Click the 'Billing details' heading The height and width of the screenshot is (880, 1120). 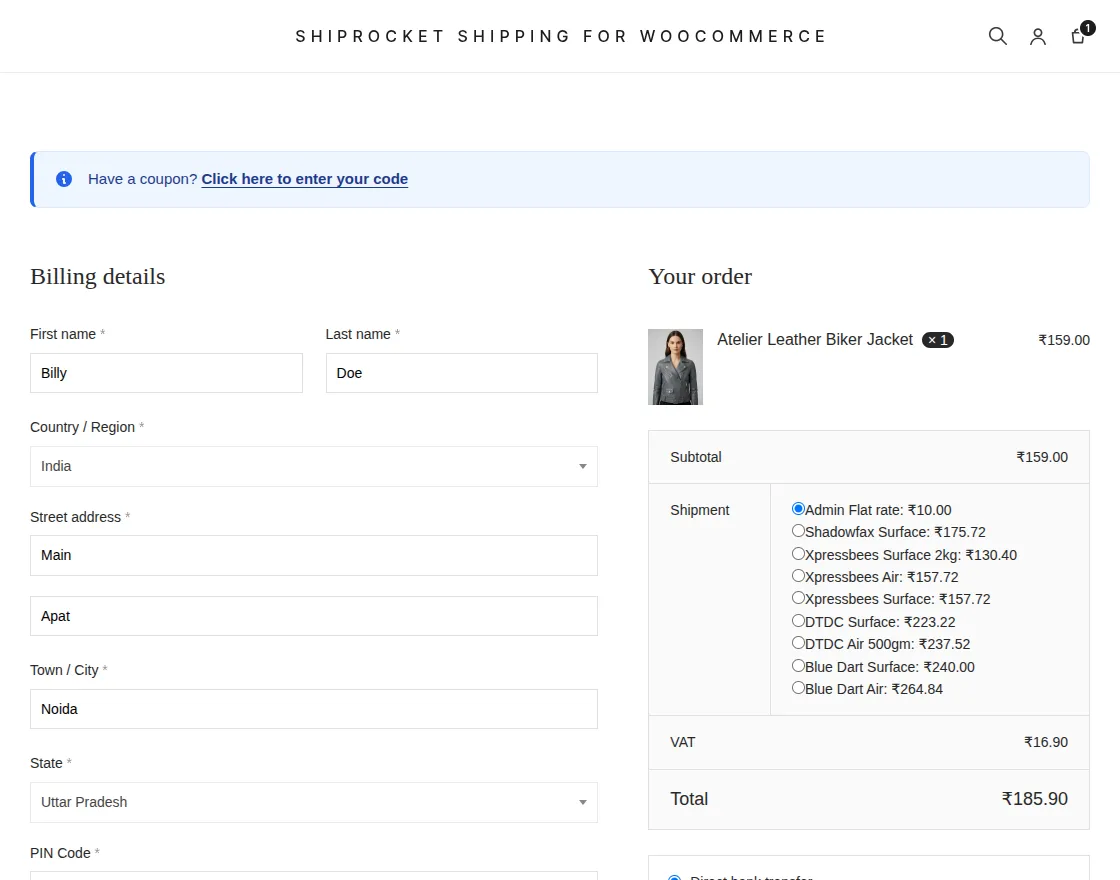tap(98, 276)
